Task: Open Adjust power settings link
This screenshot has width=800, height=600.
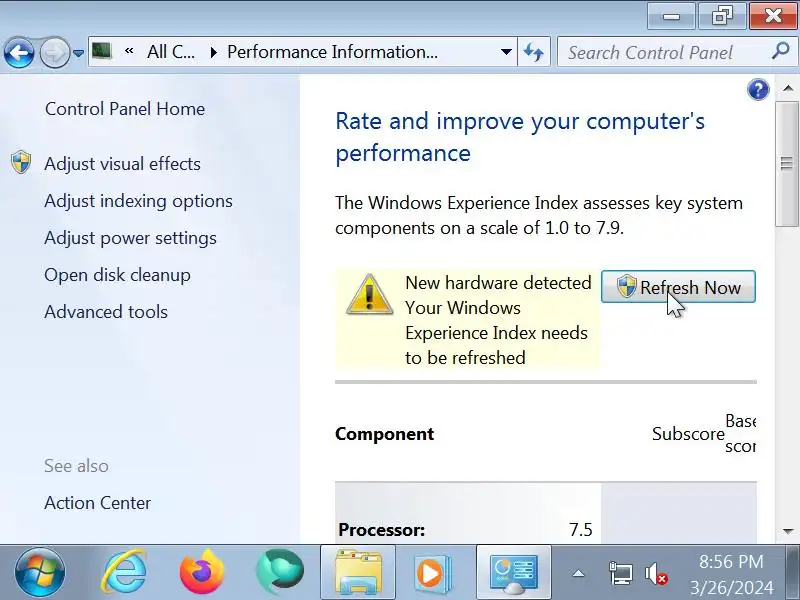Action: pos(131,238)
